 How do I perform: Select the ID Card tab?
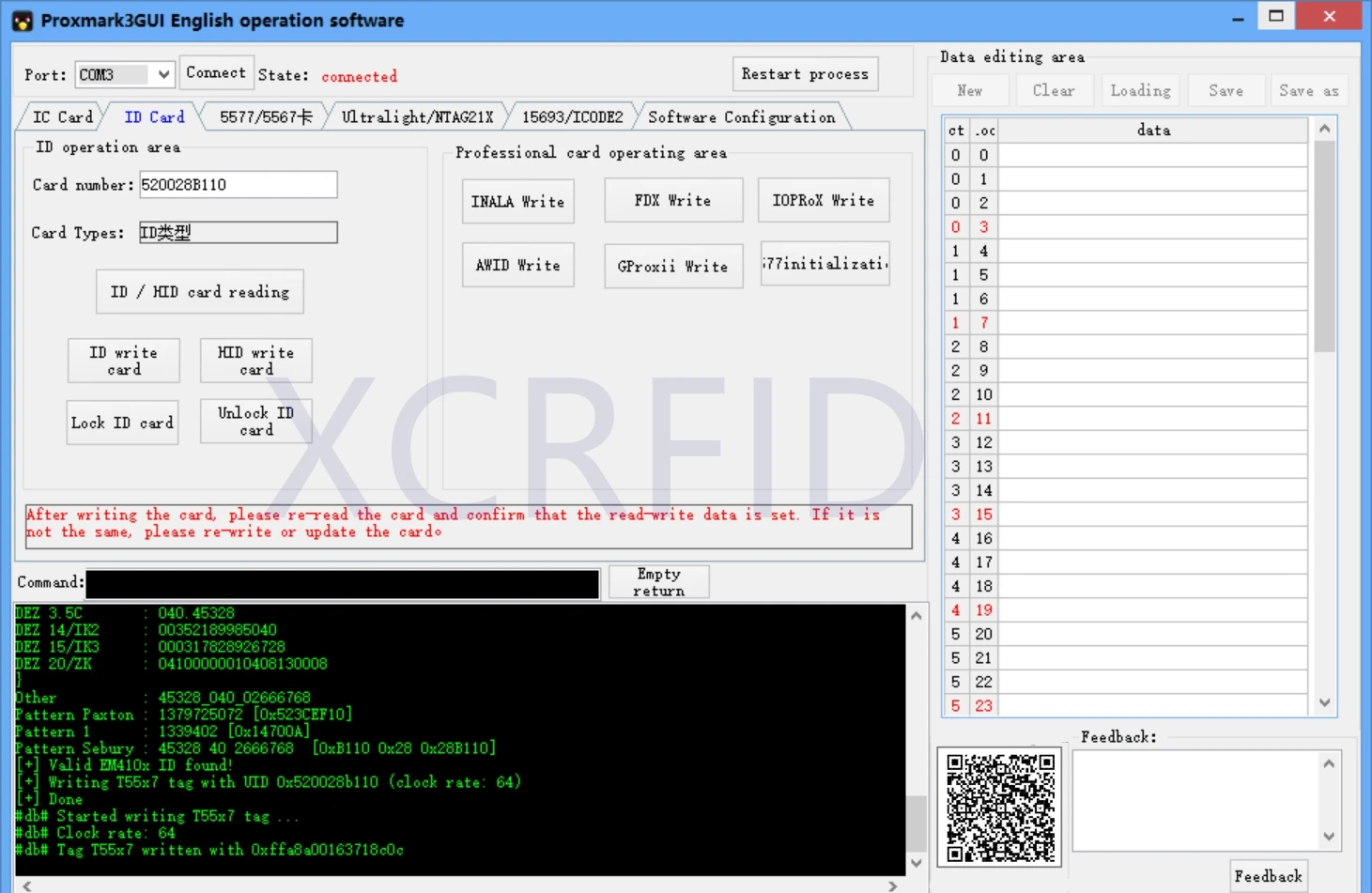154,117
